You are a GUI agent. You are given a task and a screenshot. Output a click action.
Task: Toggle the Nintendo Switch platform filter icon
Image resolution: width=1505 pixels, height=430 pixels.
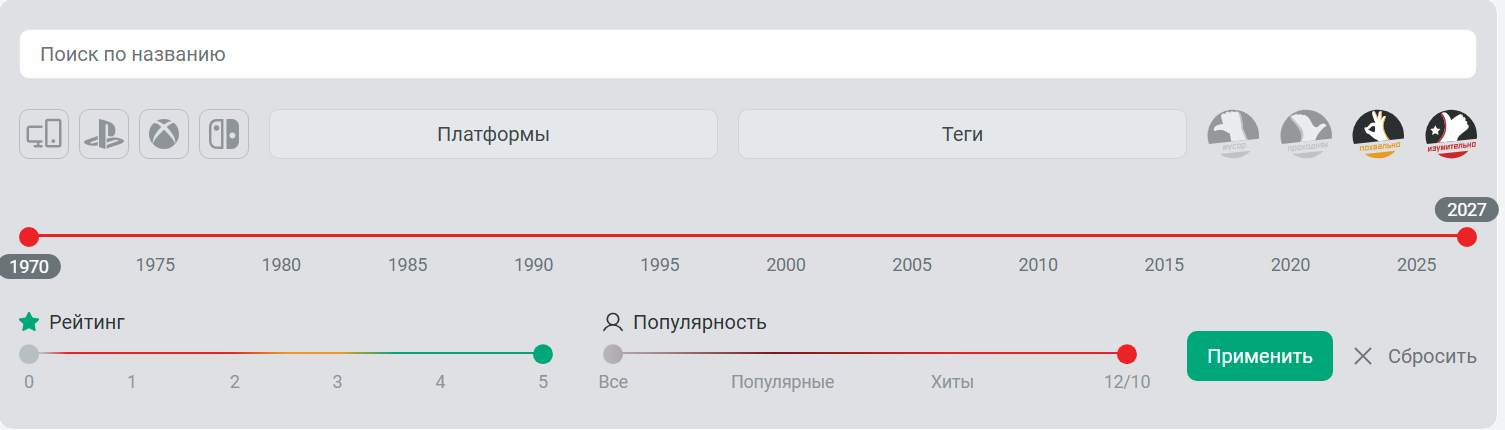pos(224,134)
